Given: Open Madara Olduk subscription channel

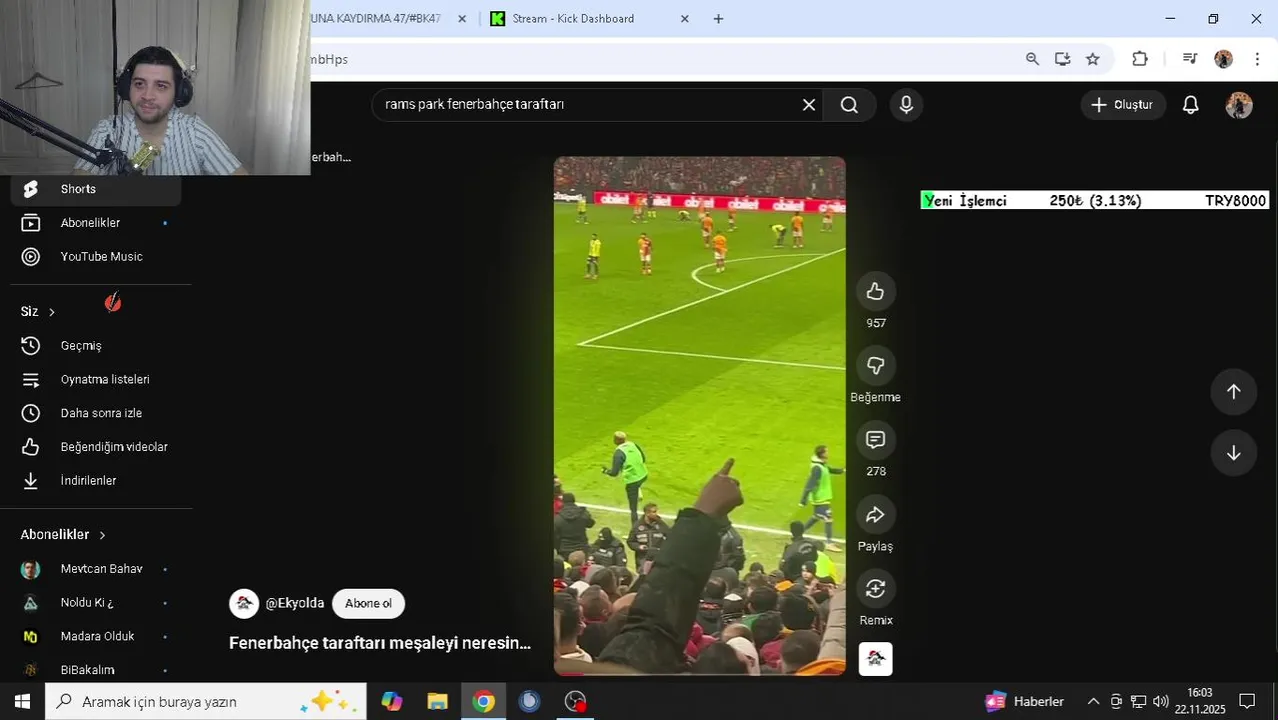Looking at the screenshot, I should coord(96,637).
